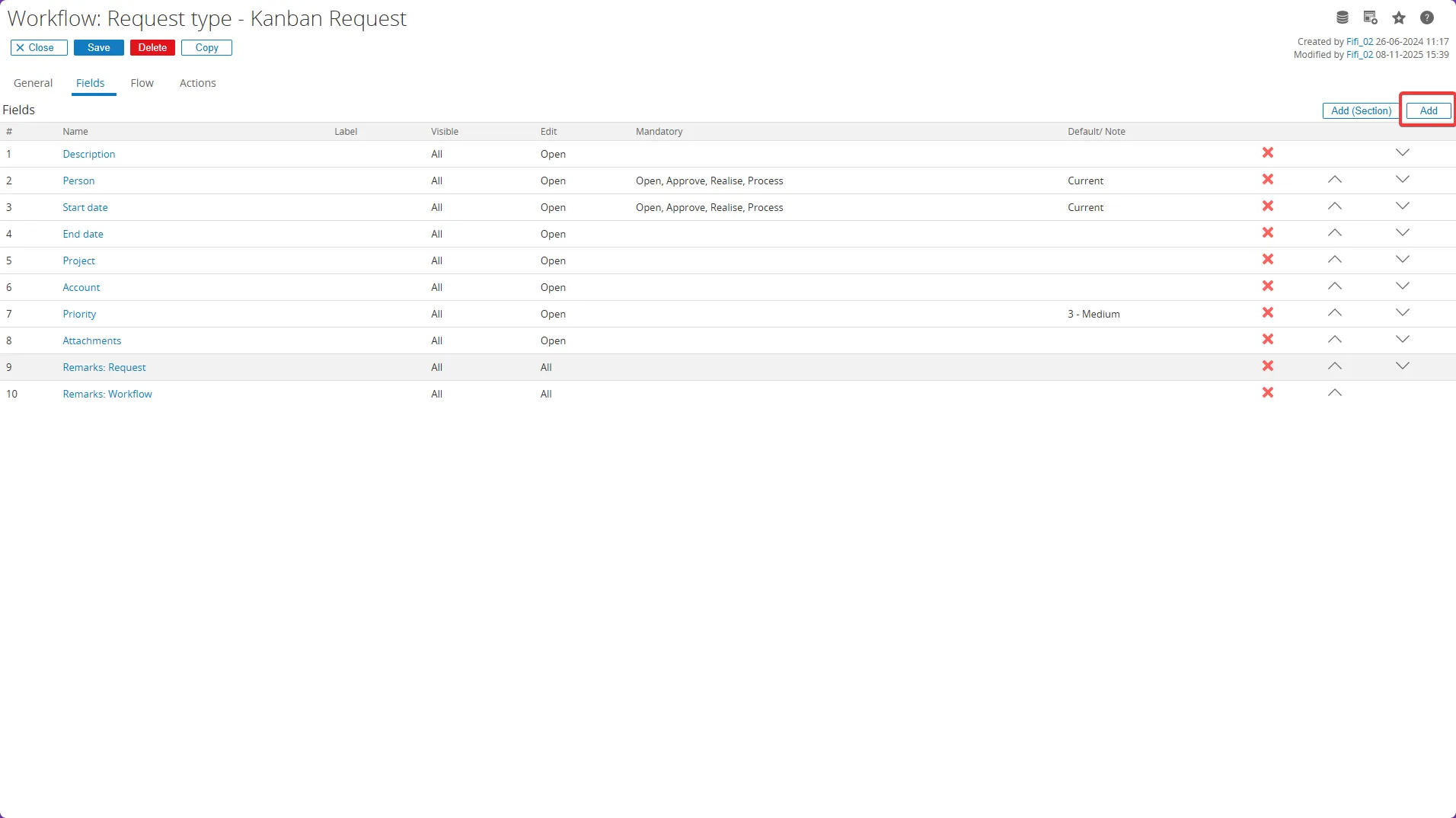Remove the Description field with red X
Image resolution: width=1456 pixels, height=818 pixels.
tap(1268, 153)
